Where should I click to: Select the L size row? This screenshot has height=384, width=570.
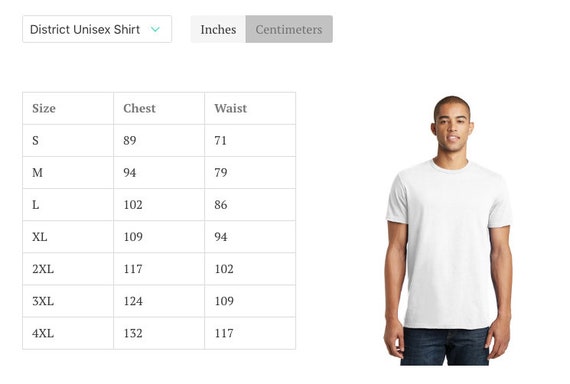click(x=159, y=205)
